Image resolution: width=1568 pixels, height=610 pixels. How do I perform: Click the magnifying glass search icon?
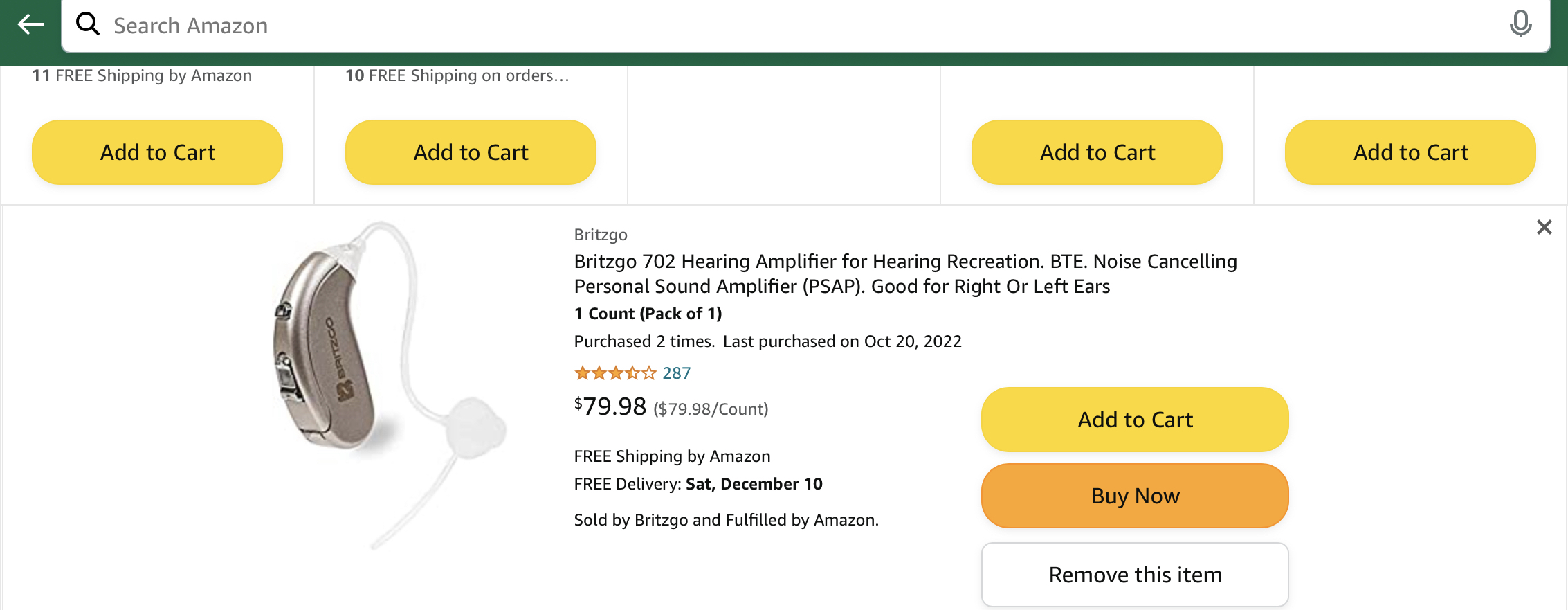[x=88, y=24]
